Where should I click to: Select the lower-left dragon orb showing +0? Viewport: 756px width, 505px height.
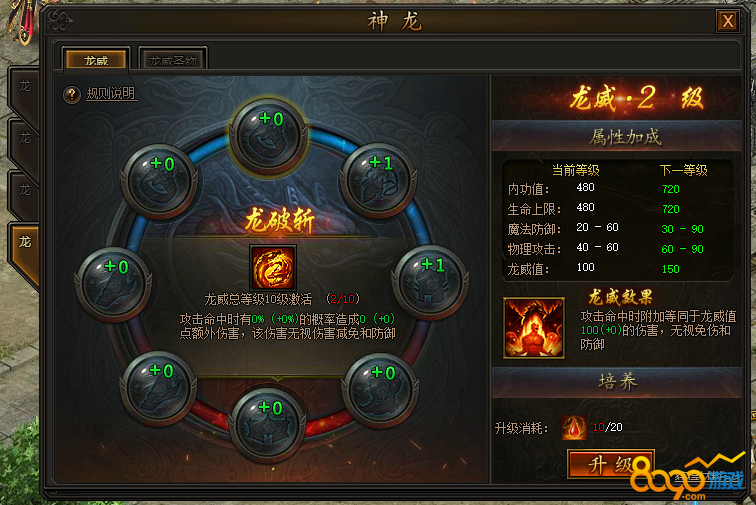[x=158, y=389]
